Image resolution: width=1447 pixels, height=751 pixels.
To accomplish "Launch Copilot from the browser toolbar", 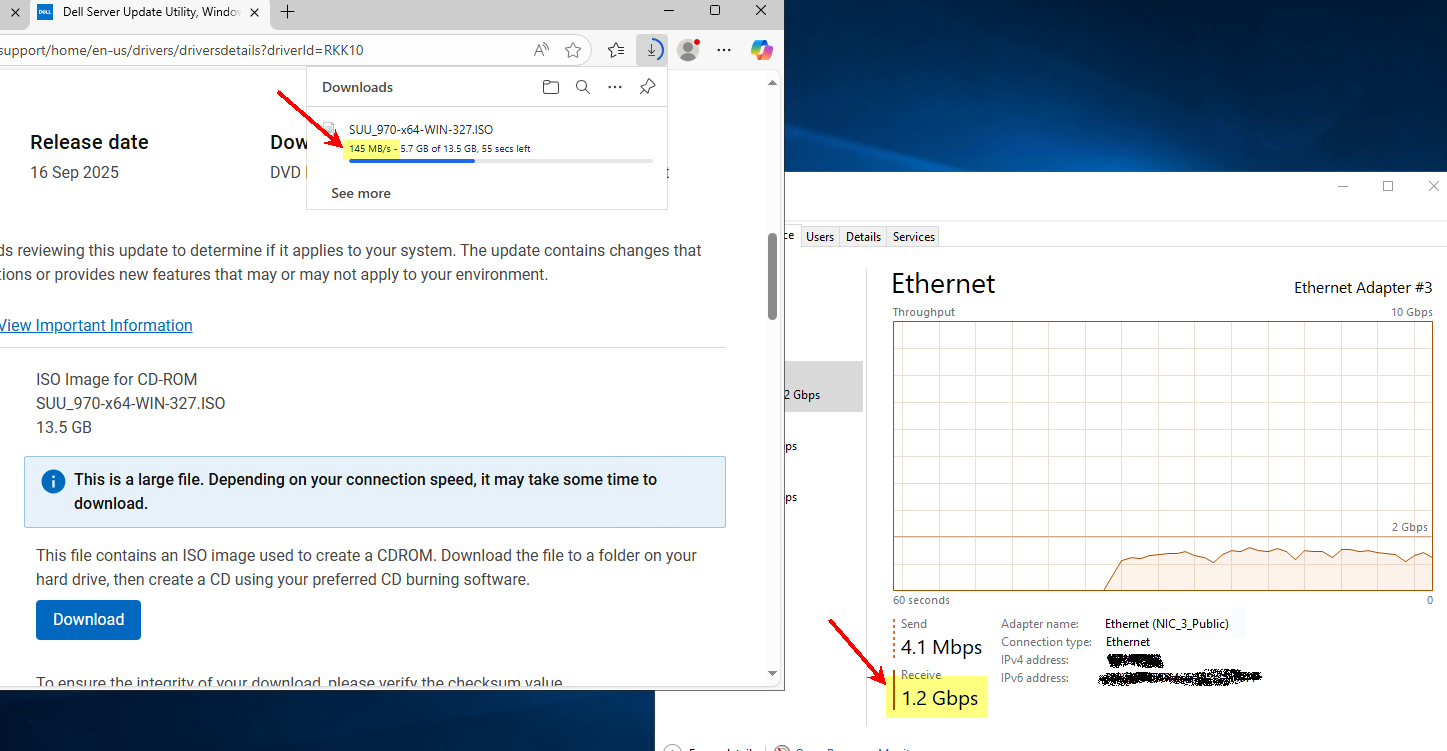I will click(x=762, y=50).
